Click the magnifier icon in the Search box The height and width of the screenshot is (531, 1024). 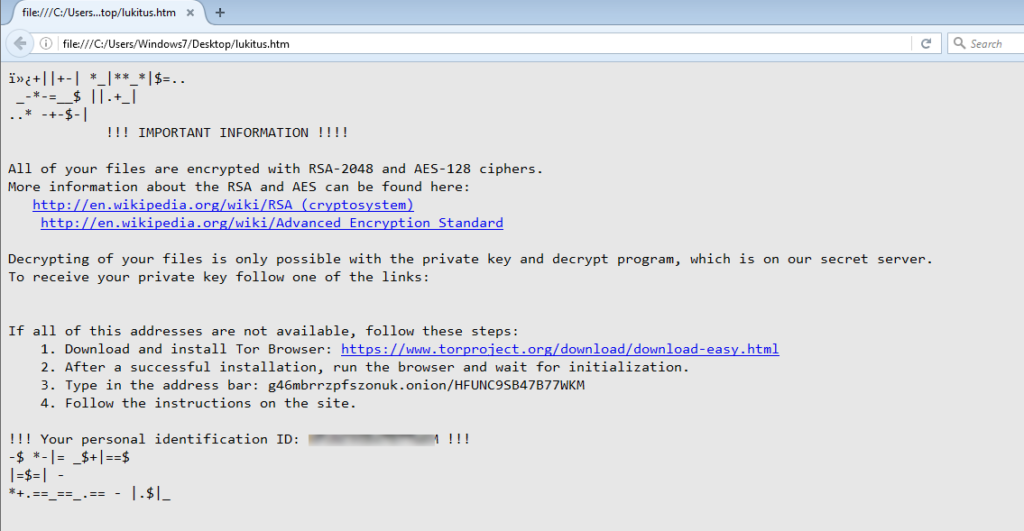pos(959,43)
